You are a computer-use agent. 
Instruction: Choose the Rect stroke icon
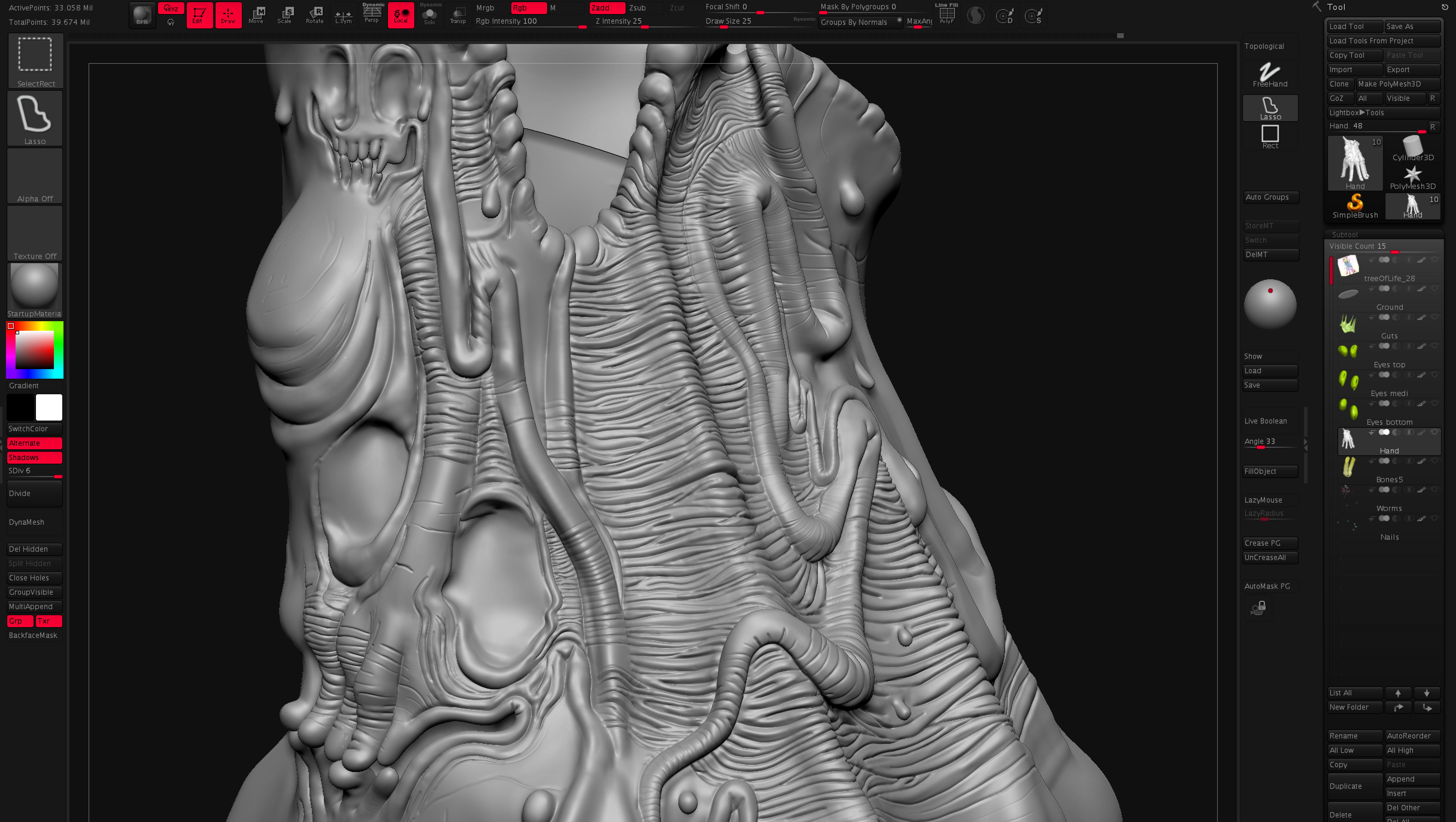(1270, 136)
